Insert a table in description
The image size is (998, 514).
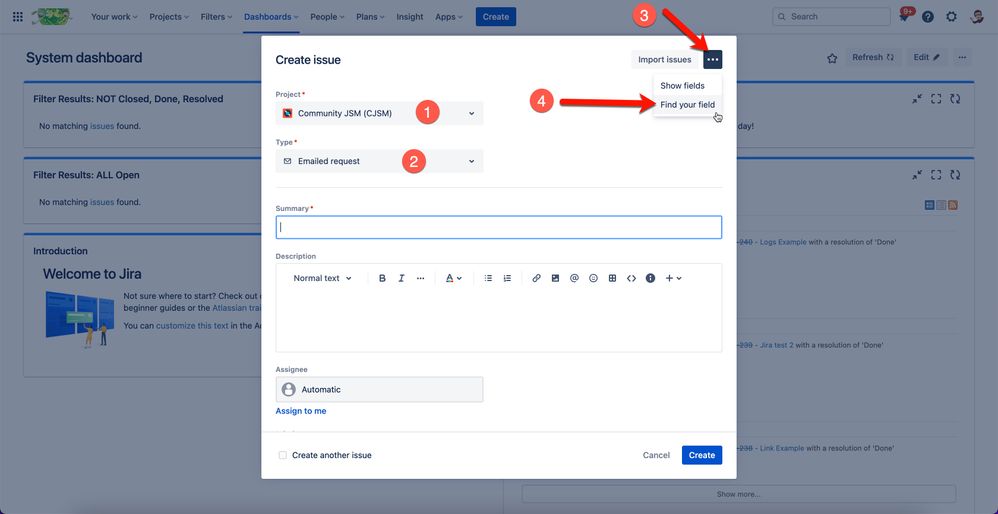[612, 278]
